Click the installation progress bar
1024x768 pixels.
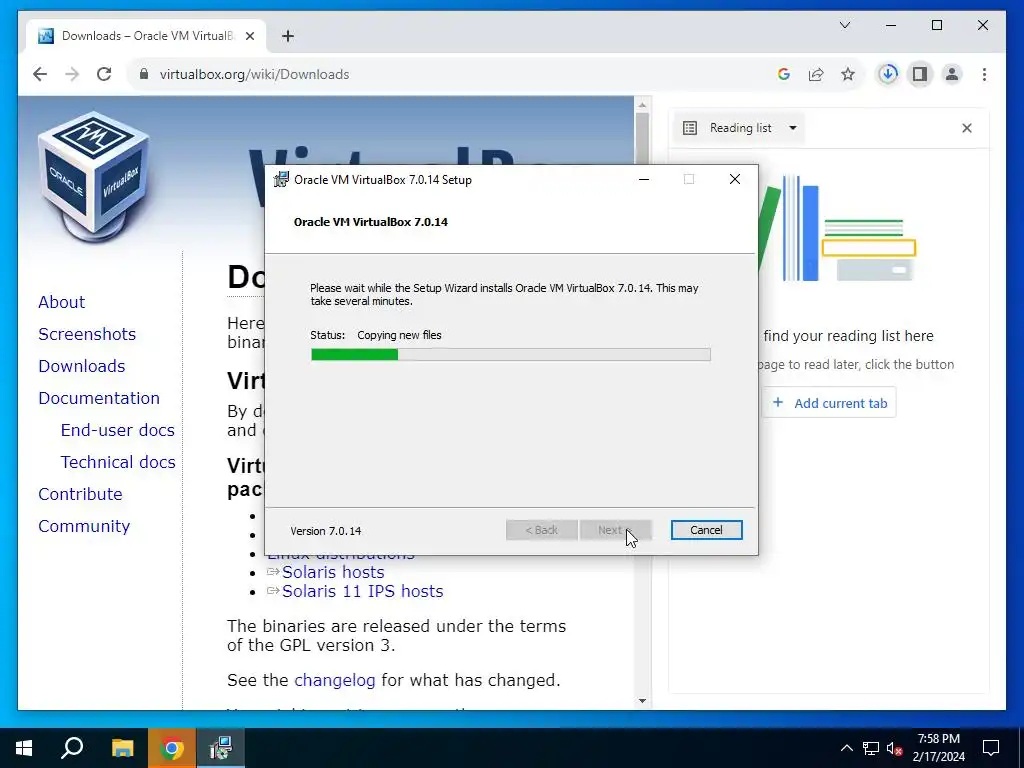point(511,355)
